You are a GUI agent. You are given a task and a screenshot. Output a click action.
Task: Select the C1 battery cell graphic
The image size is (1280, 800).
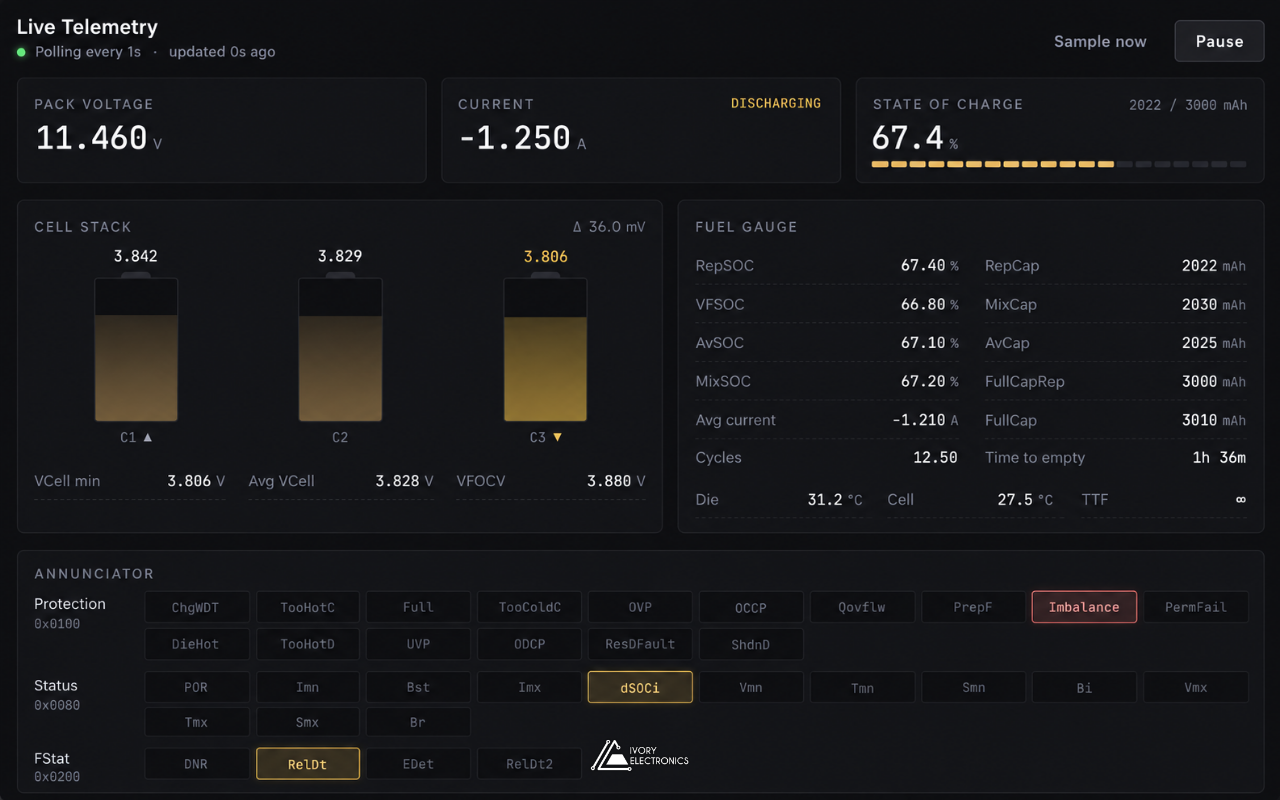tap(136, 347)
